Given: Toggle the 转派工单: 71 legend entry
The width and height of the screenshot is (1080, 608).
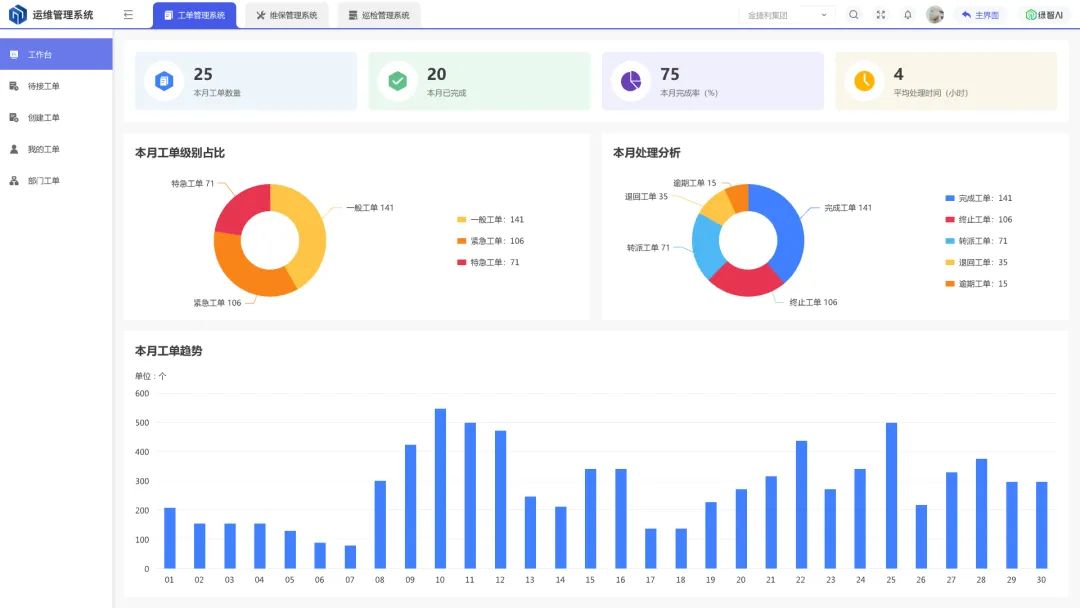Looking at the screenshot, I should point(977,241).
